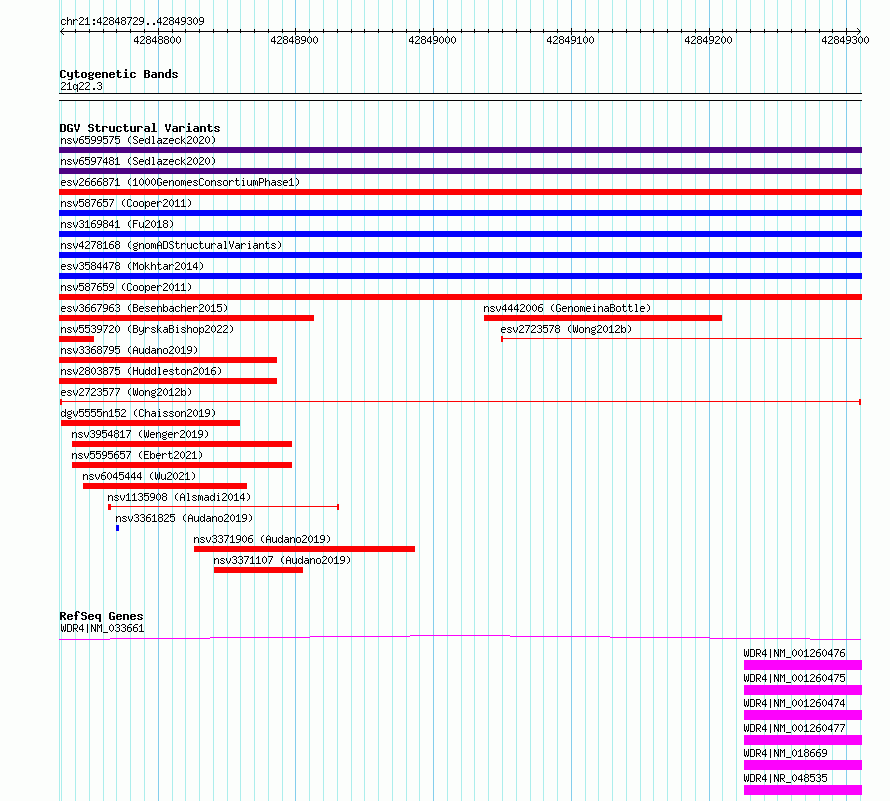890x801 pixels.
Task: Open the WDR4|NM_001260477 gene label
Action: click(x=795, y=728)
